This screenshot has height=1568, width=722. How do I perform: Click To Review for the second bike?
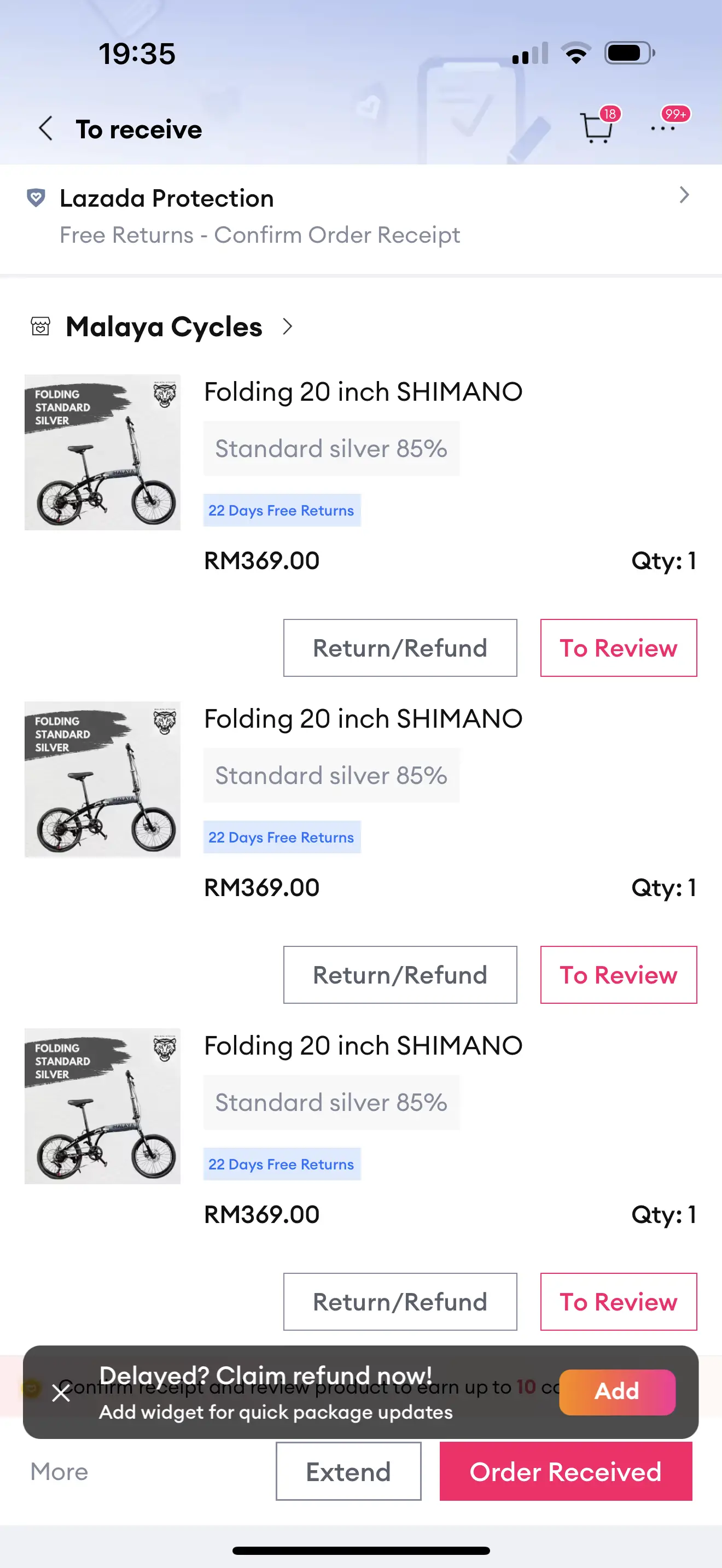pyautogui.click(x=618, y=974)
